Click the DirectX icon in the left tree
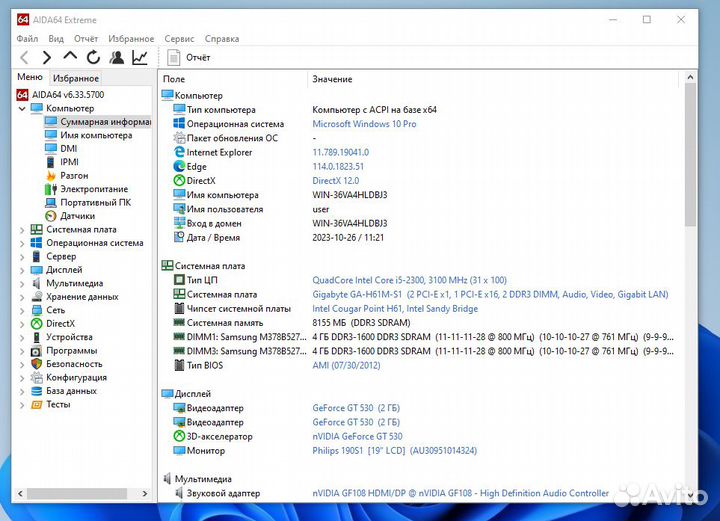The height and width of the screenshot is (521, 720). pos(36,323)
